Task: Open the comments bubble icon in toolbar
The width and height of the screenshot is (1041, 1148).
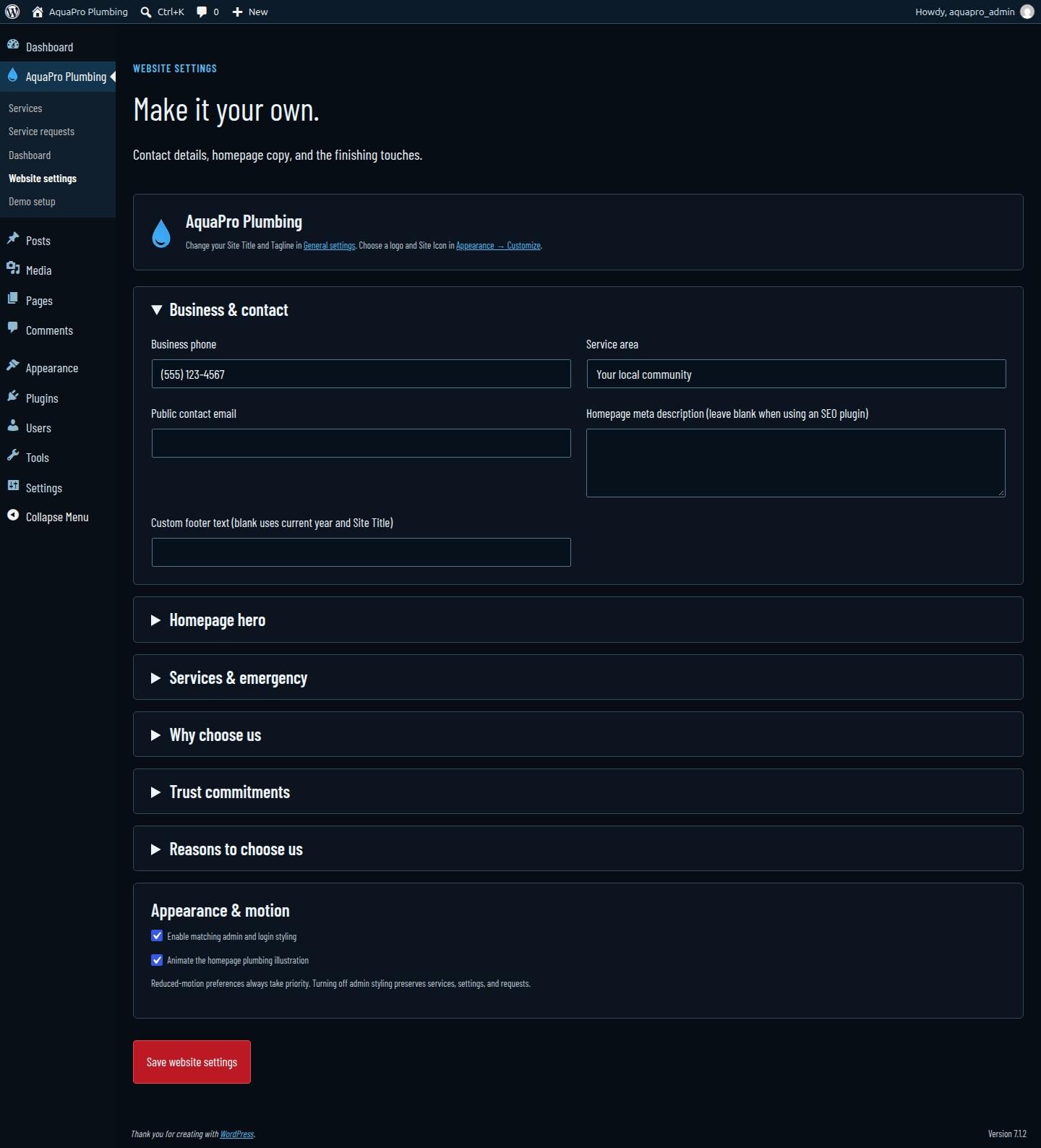Action: pos(202,12)
